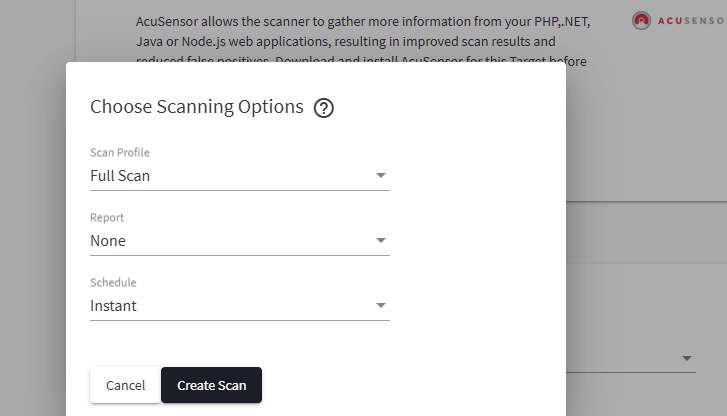The image size is (727, 416).
Task: Click the Schedule dropdown arrow
Action: tap(380, 306)
